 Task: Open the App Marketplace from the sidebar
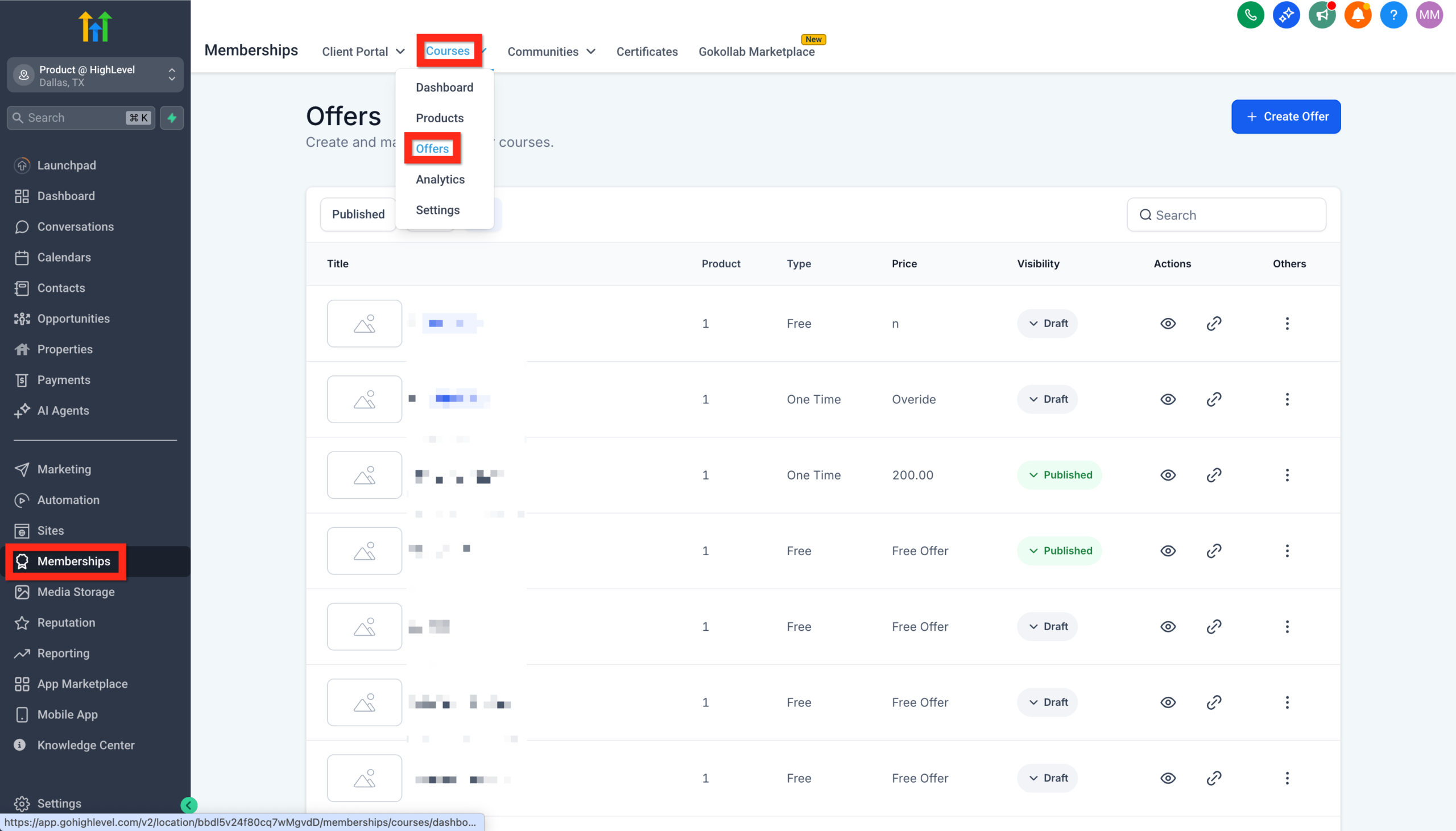(x=82, y=684)
